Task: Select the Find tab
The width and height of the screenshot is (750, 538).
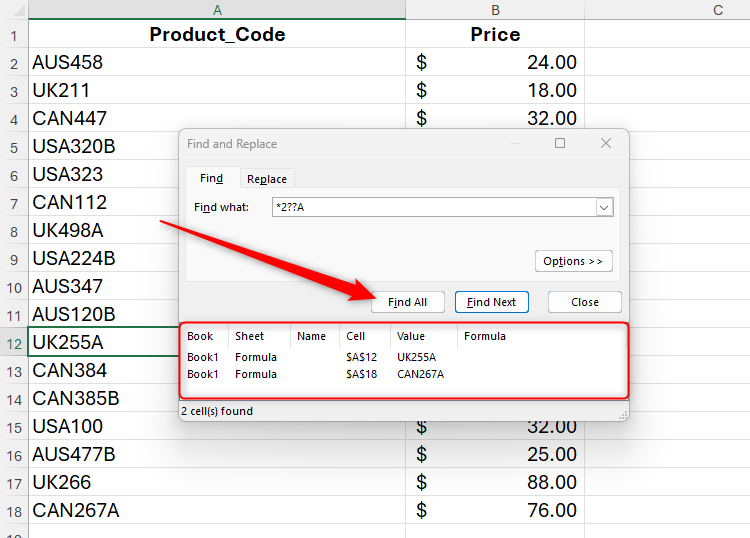Action: point(211,179)
